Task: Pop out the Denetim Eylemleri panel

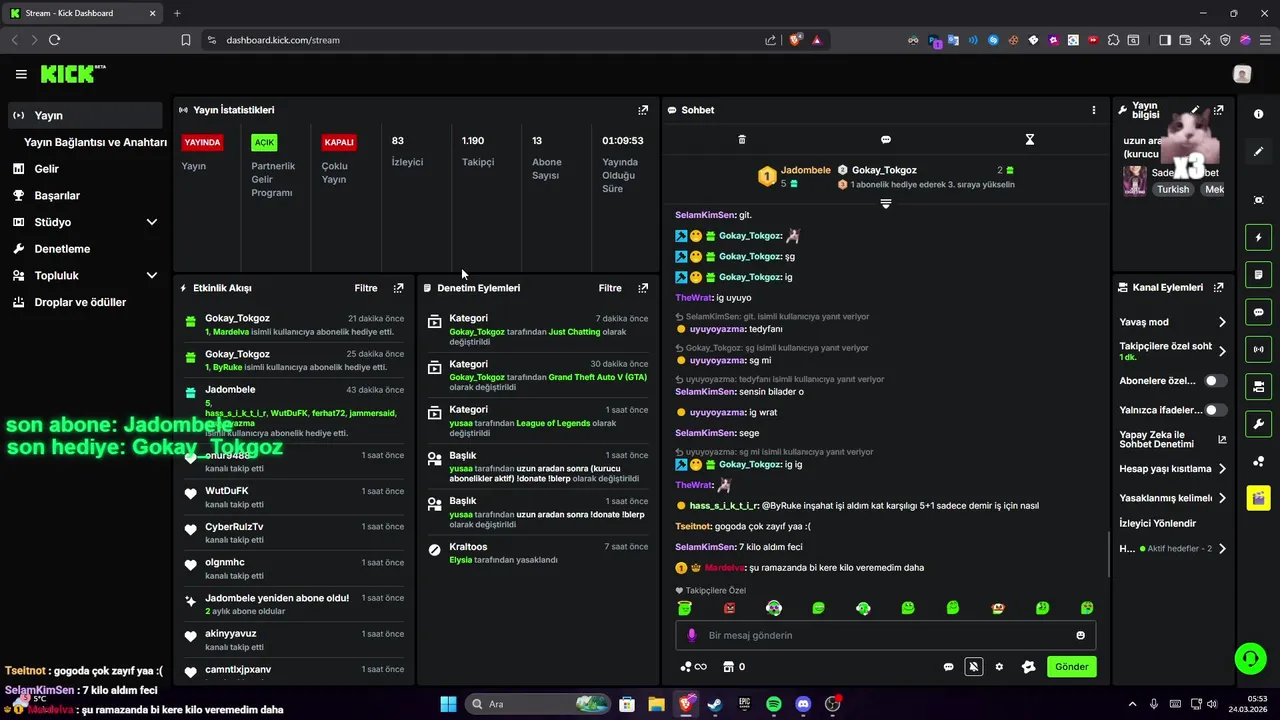Action: [643, 288]
